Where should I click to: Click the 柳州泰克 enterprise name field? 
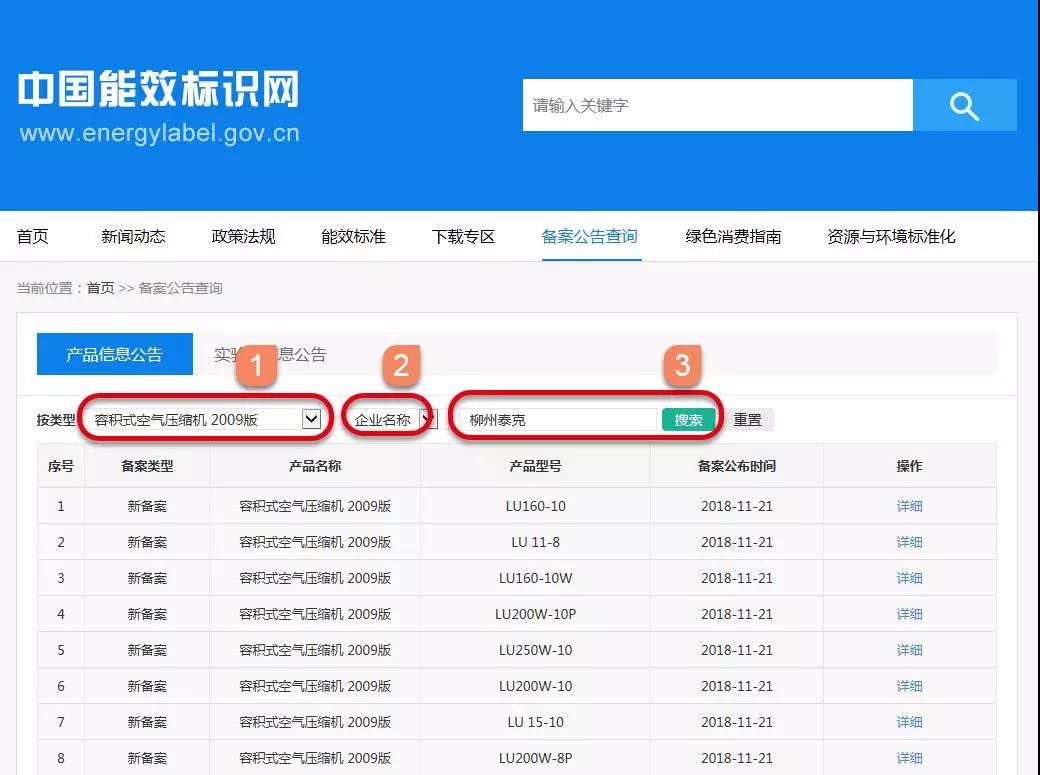click(555, 418)
